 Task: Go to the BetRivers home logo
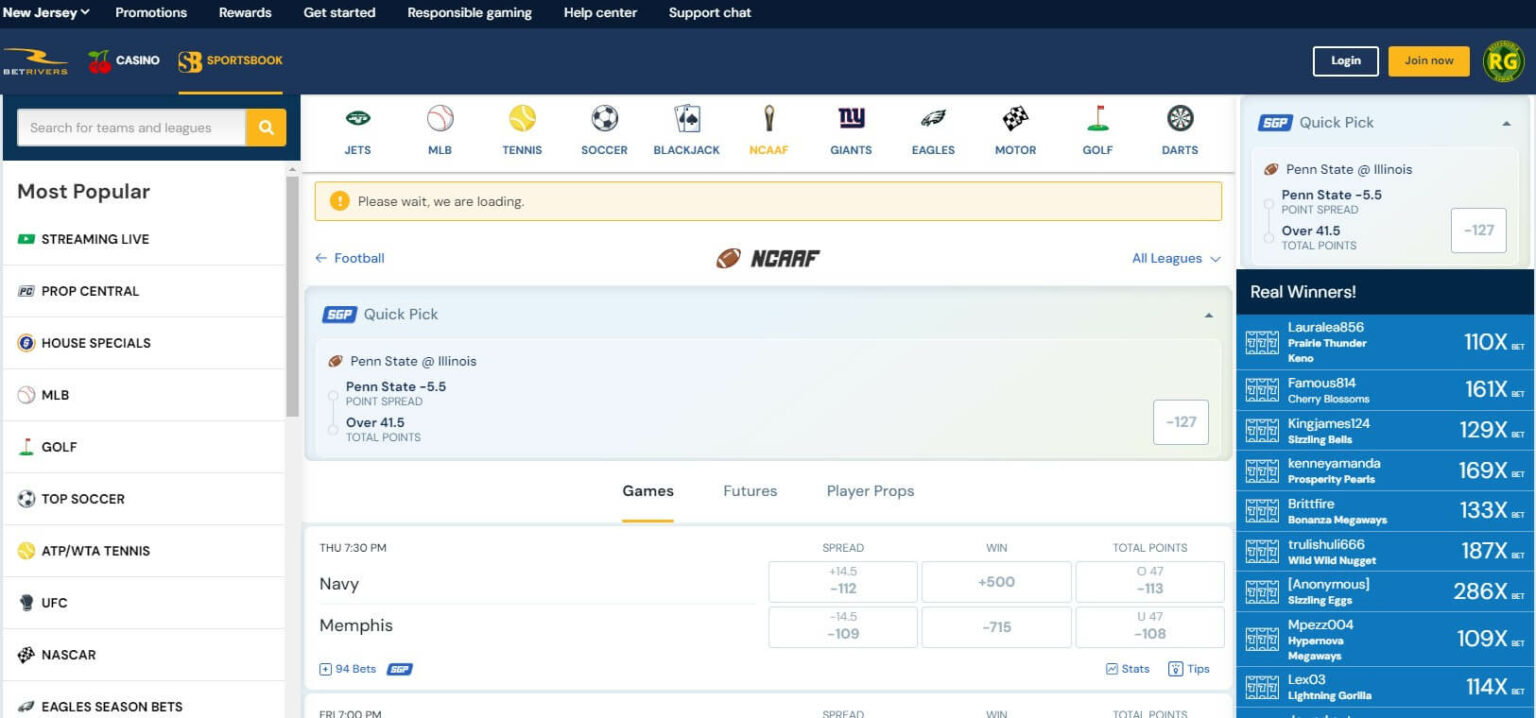pos(35,61)
